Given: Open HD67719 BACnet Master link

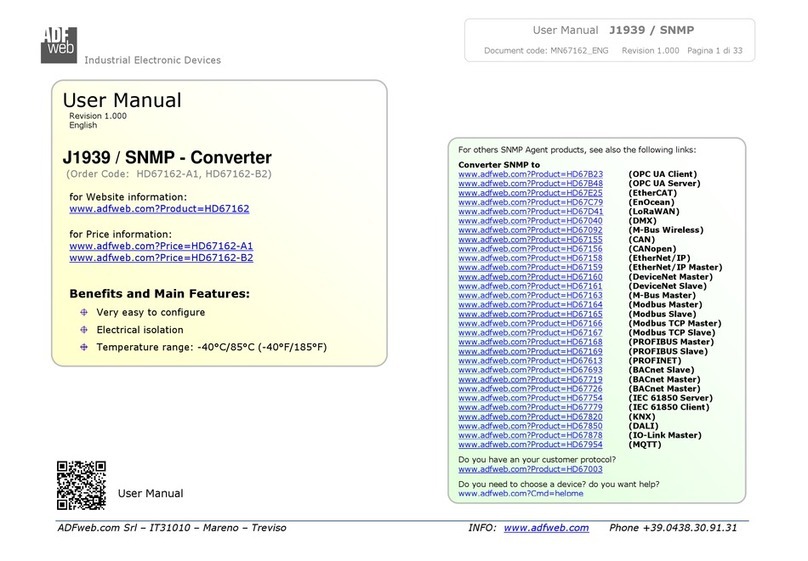Looking at the screenshot, I should 530,379.
